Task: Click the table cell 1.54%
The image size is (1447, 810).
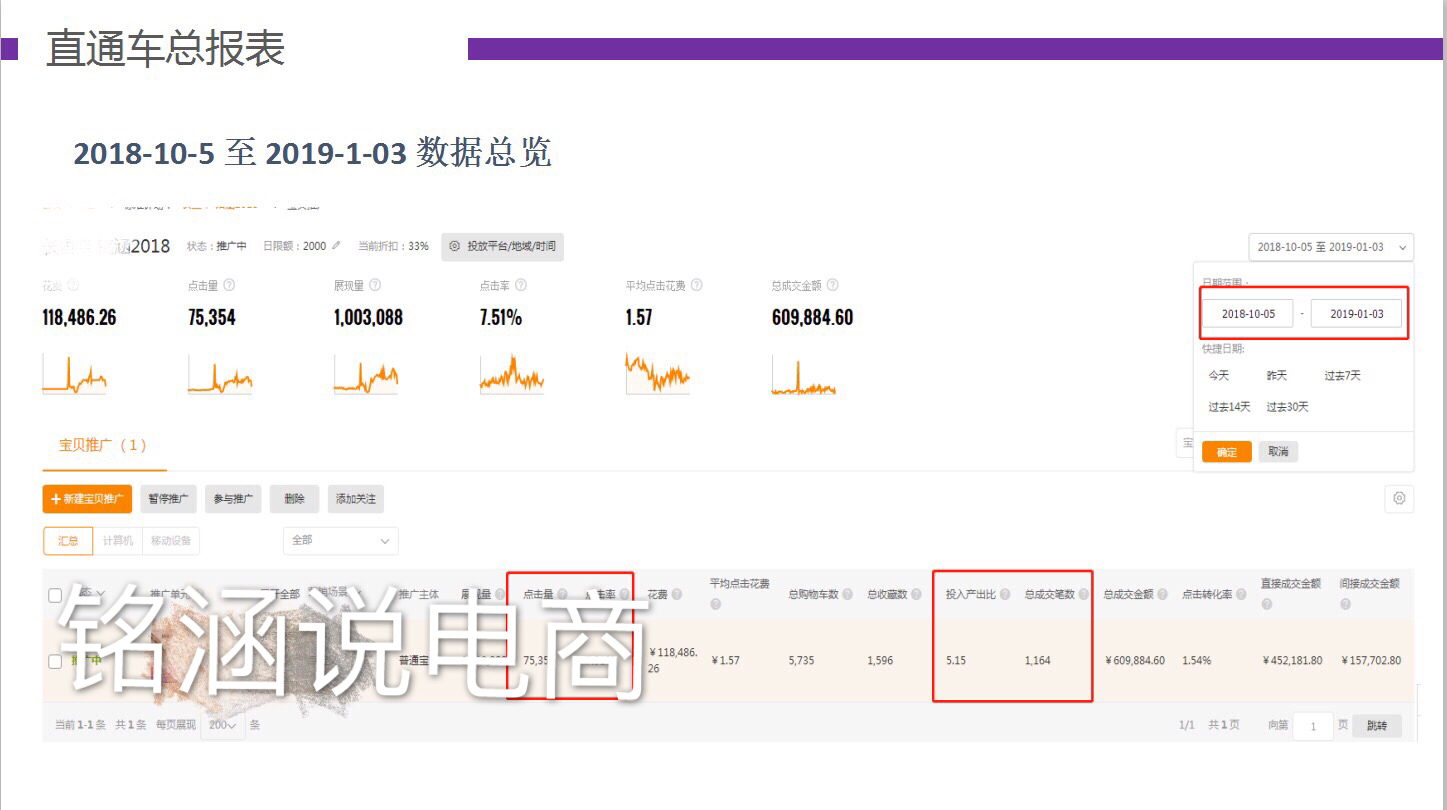Action: point(1197,661)
